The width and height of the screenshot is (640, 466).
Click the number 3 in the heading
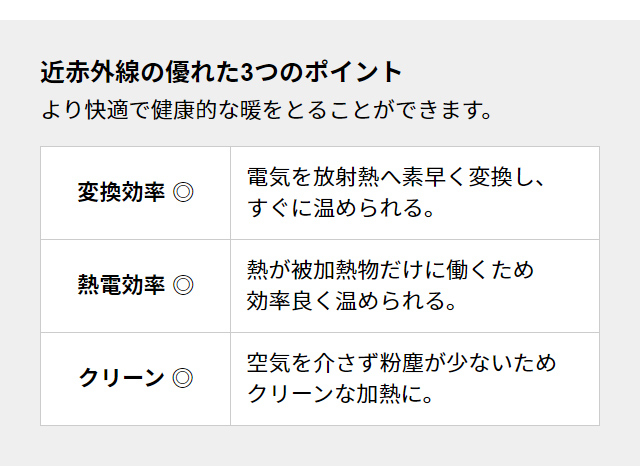(247, 73)
